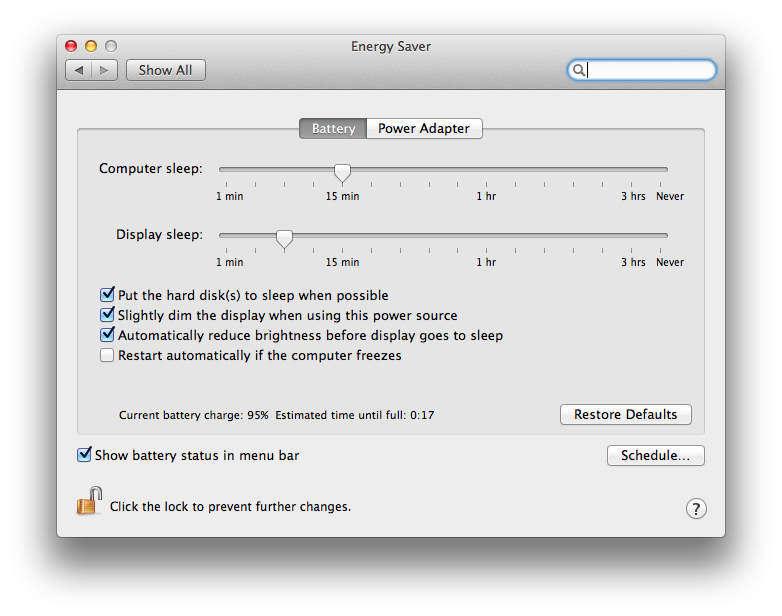Image resolution: width=782 pixels, height=616 pixels.
Task: Toggle Show battery status in menu bar
Action: tap(84, 454)
